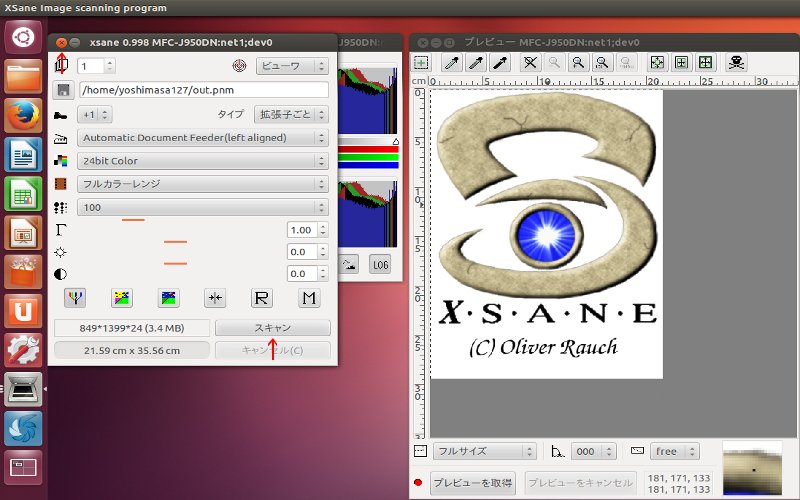
Task: Click the プレビューを取得 acquire preview button
Action: (x=473, y=483)
